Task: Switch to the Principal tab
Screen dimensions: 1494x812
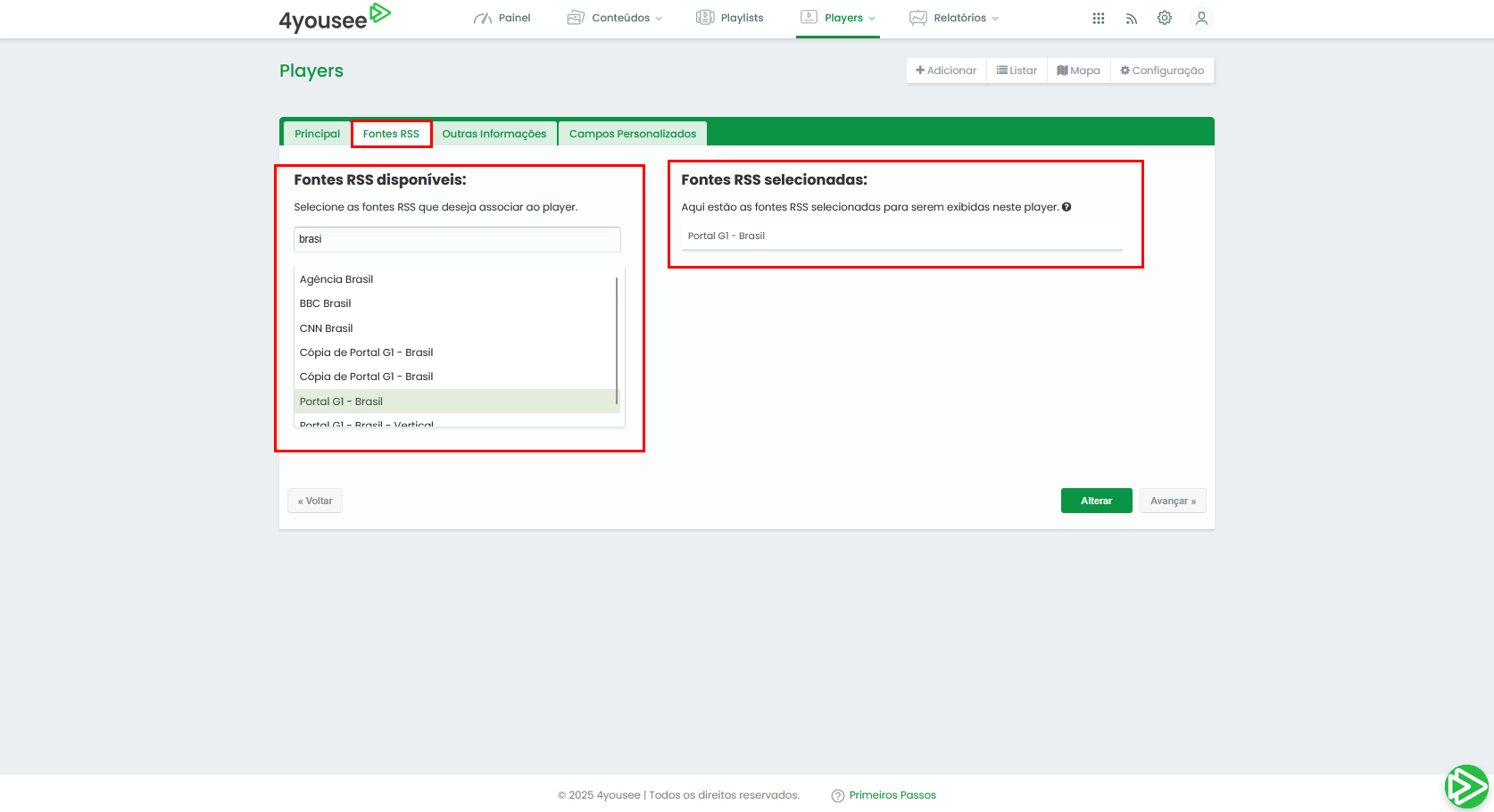Action: 317,134
